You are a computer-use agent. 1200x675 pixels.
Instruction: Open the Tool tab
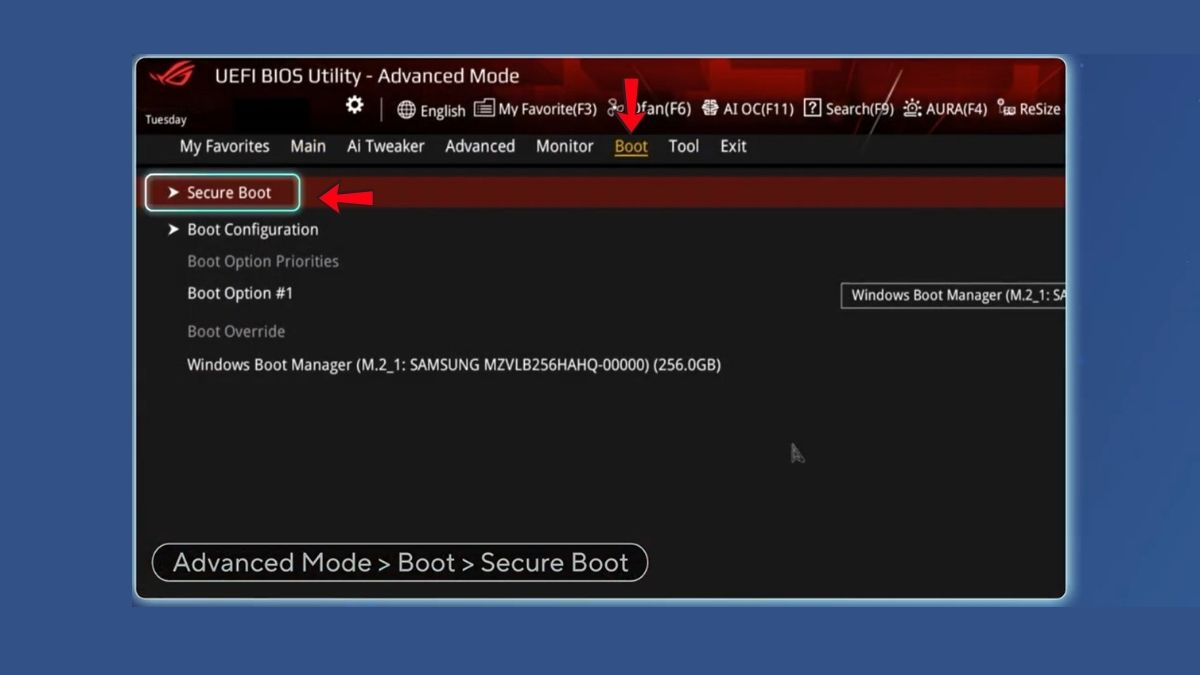[x=684, y=146]
